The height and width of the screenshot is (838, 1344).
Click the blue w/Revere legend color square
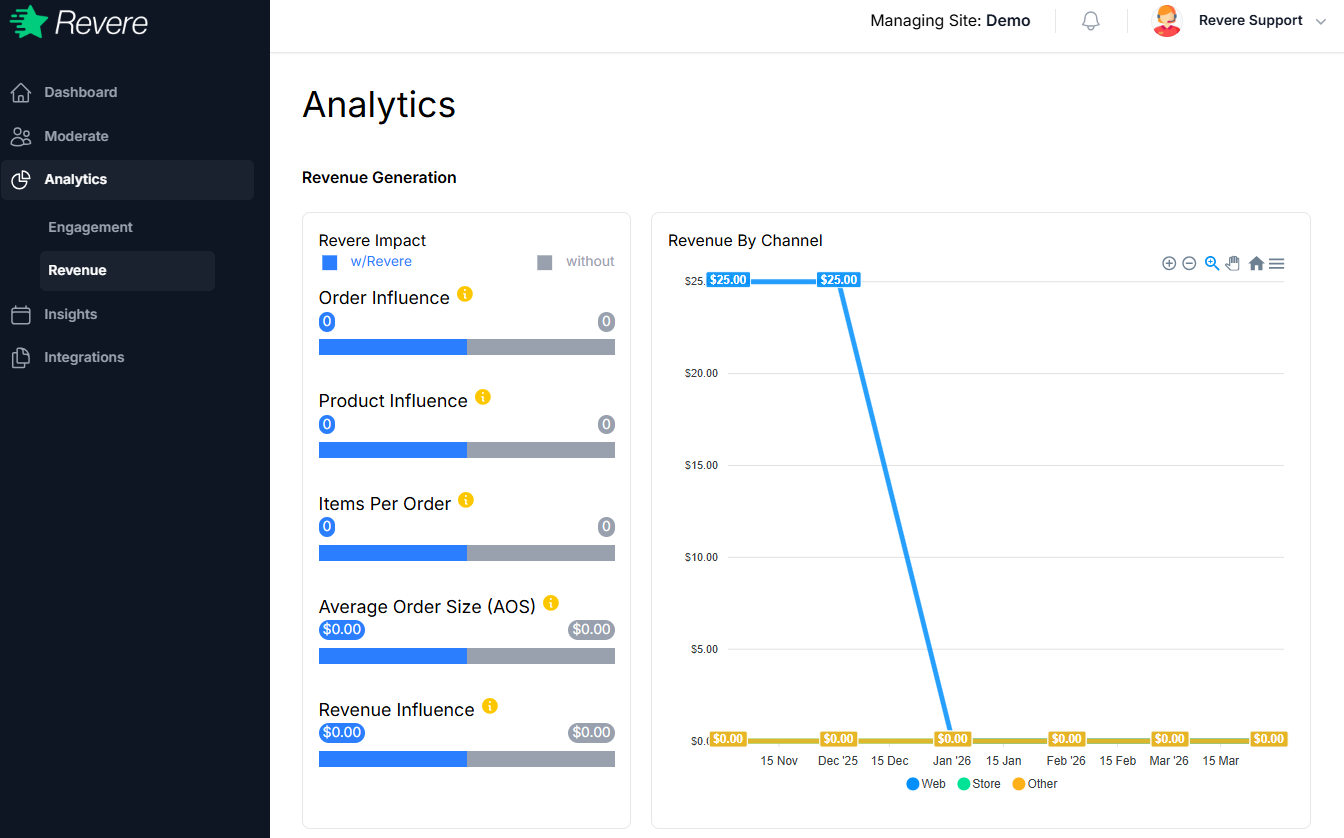tap(330, 261)
